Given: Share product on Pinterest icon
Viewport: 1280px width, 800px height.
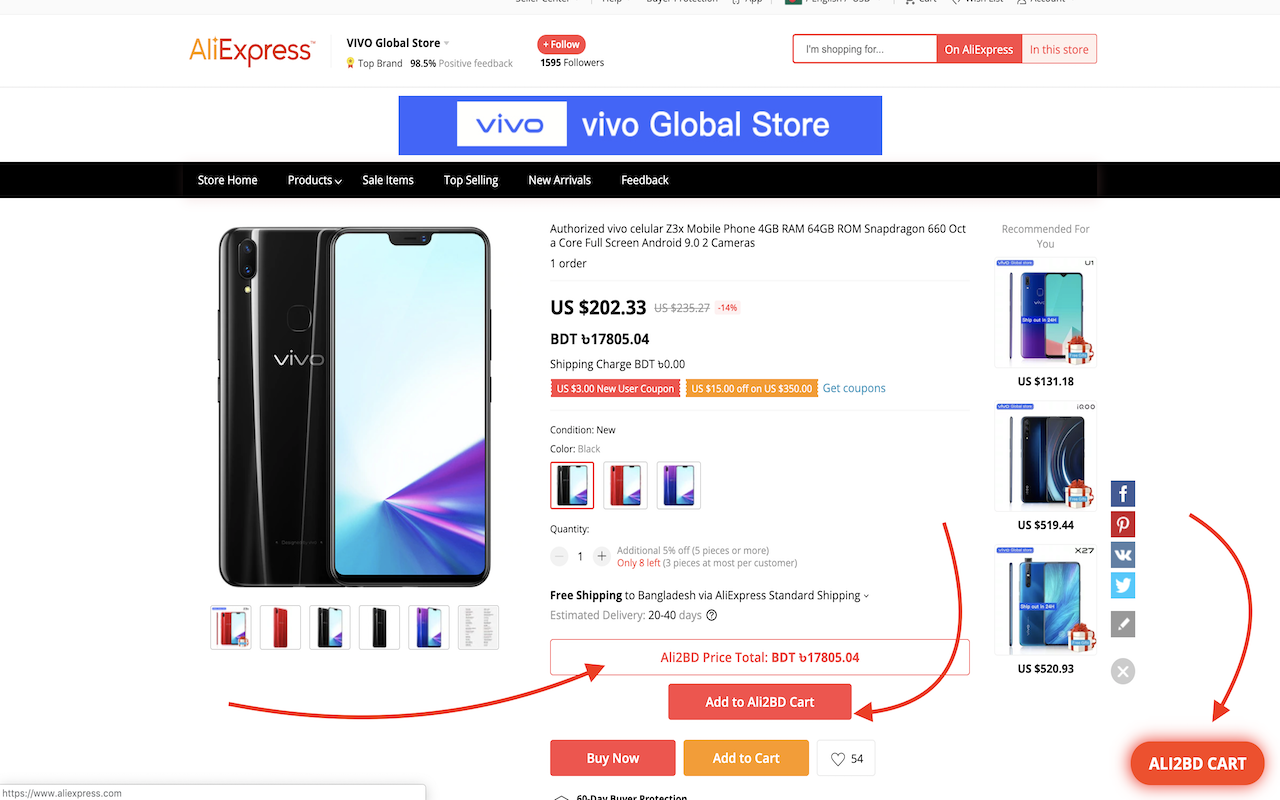Looking at the screenshot, I should [x=1123, y=525].
